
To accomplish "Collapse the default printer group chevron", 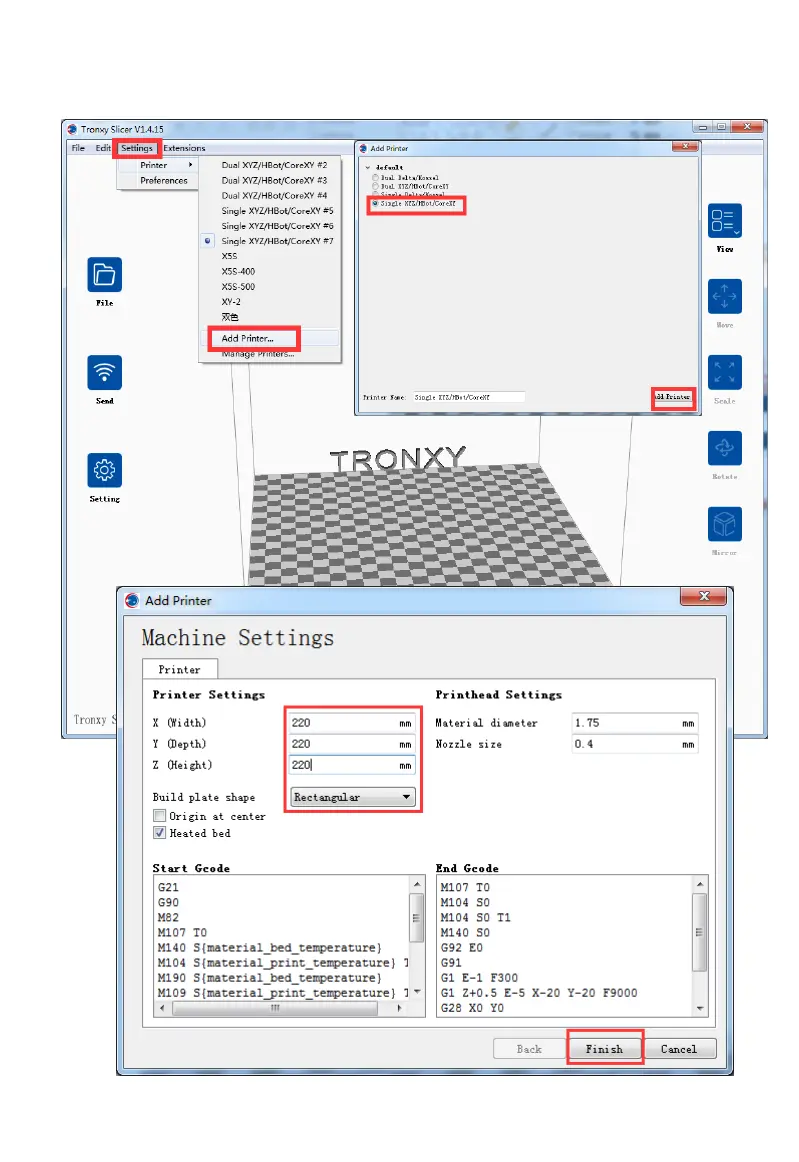I will point(368,167).
